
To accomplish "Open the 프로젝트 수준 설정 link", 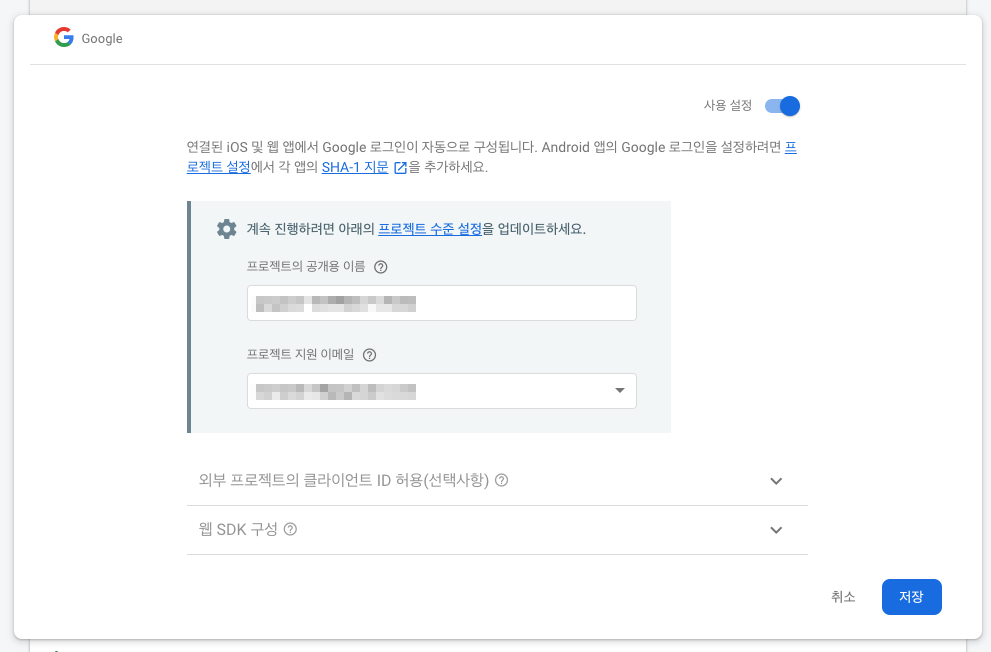I will coord(430,229).
